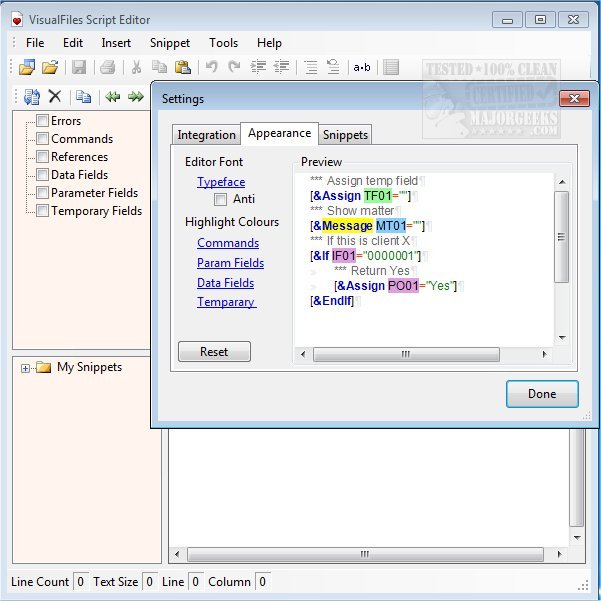Open the Snippet menu

click(x=170, y=43)
